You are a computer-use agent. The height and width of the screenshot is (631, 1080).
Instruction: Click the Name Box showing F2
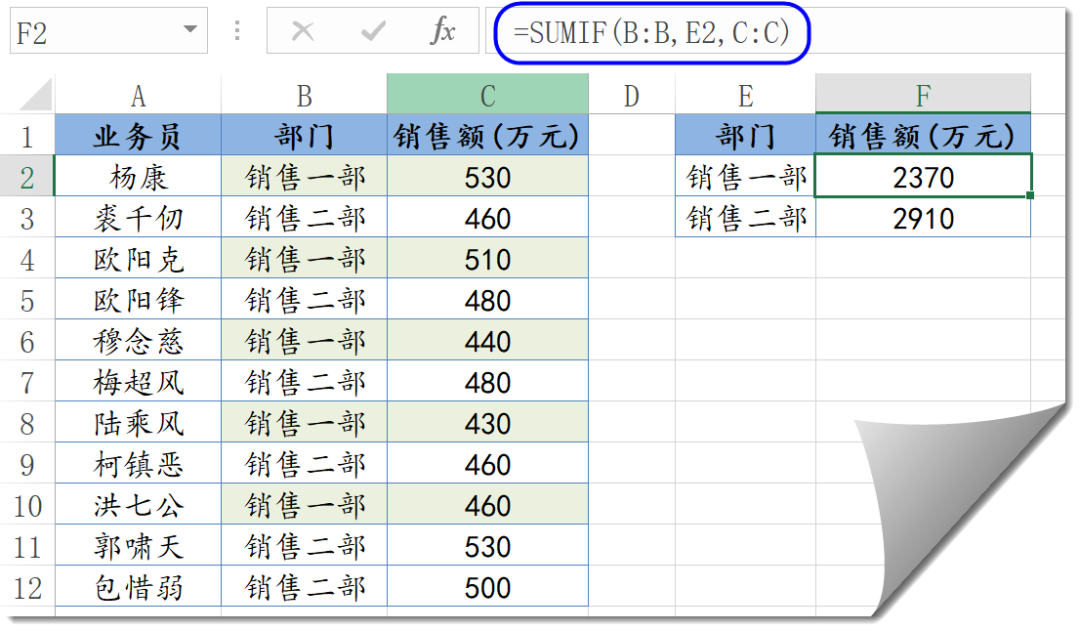[108, 31]
